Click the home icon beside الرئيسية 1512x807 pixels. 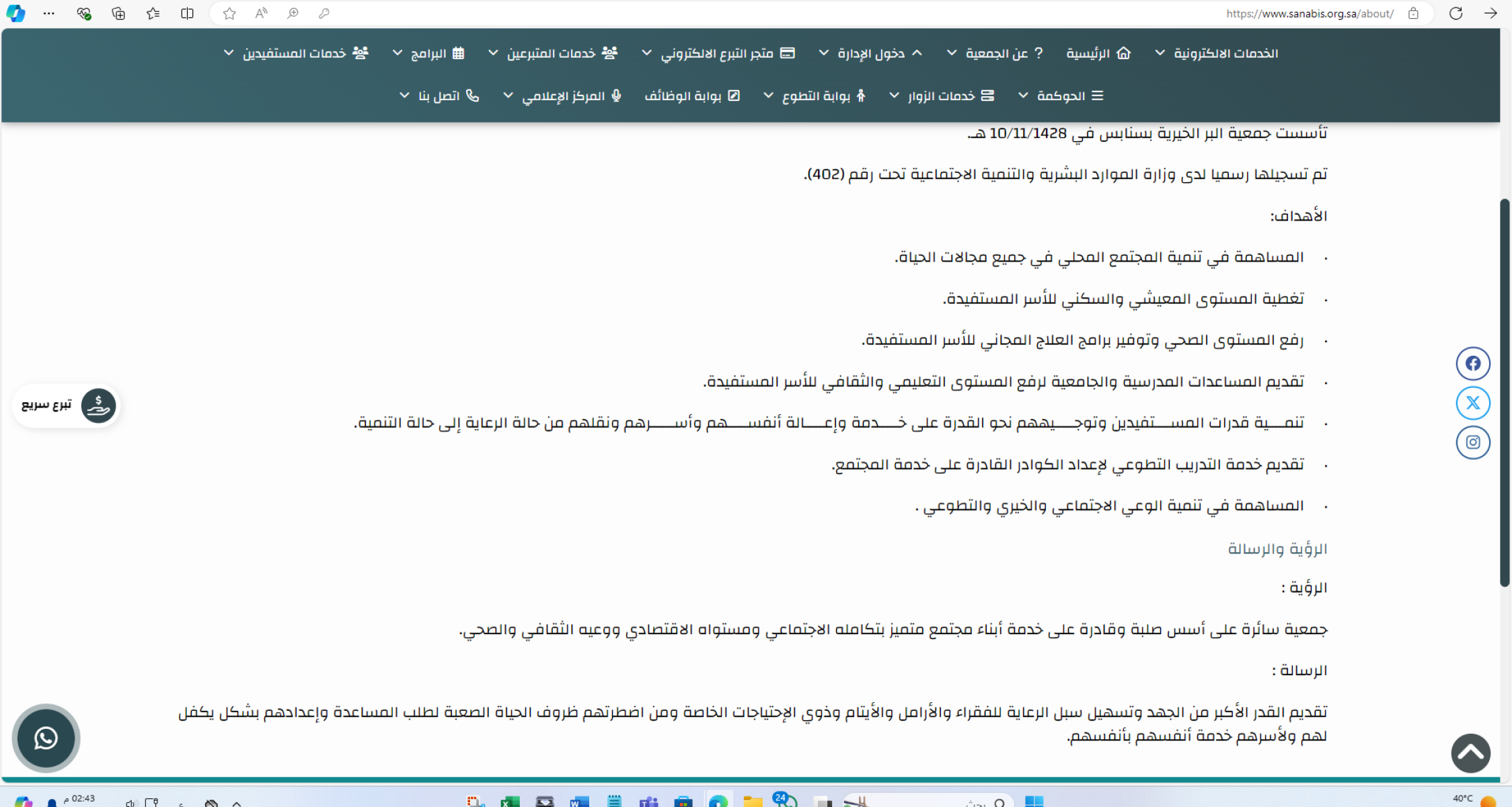pyautogui.click(x=1124, y=53)
